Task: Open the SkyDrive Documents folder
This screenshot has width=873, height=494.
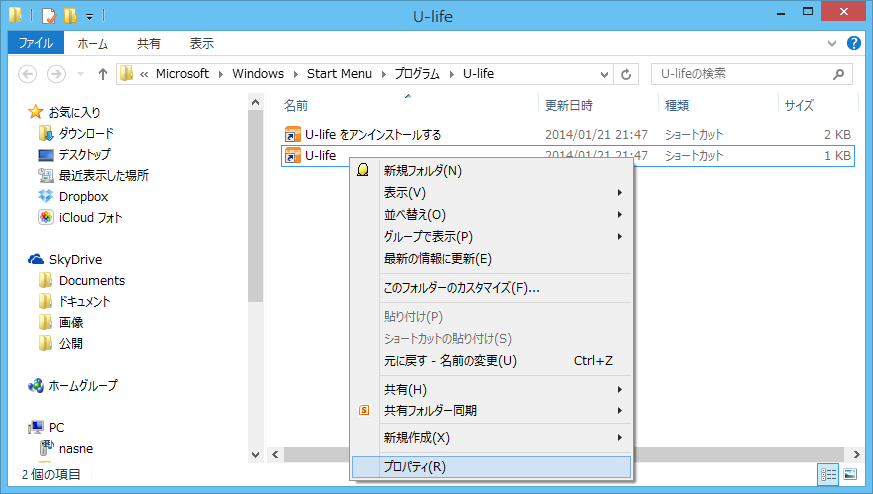Action: click(x=82, y=281)
